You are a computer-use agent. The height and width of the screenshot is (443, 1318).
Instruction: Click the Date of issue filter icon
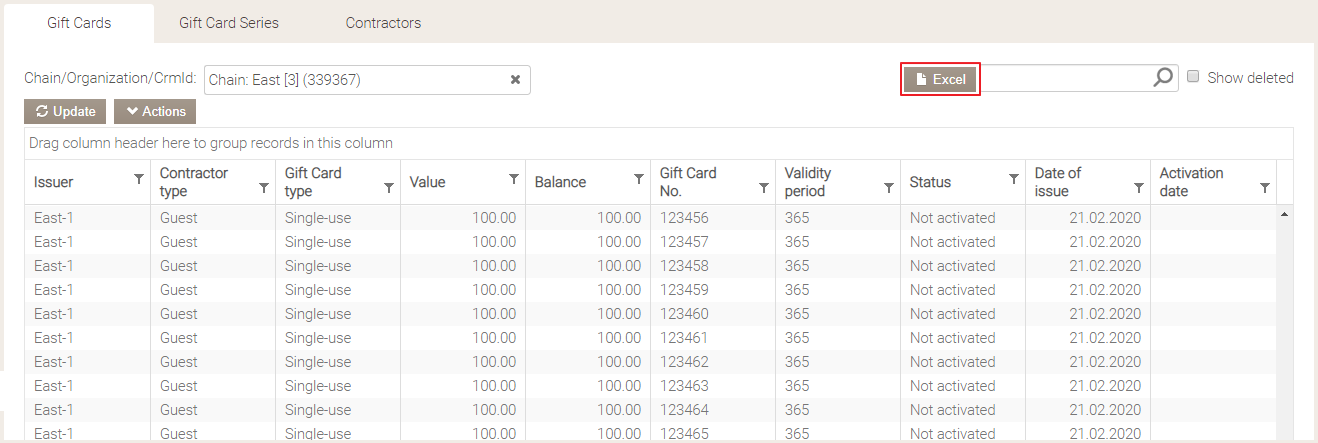point(1139,187)
